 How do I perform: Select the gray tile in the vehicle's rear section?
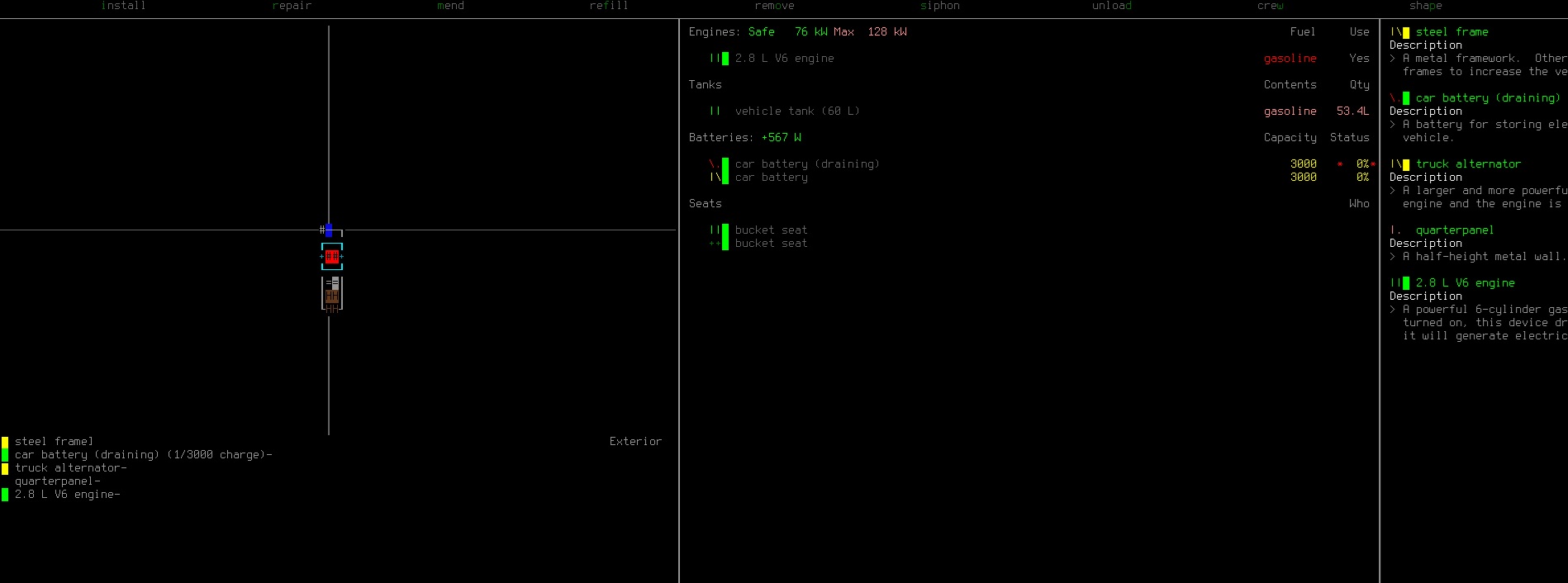(x=335, y=283)
